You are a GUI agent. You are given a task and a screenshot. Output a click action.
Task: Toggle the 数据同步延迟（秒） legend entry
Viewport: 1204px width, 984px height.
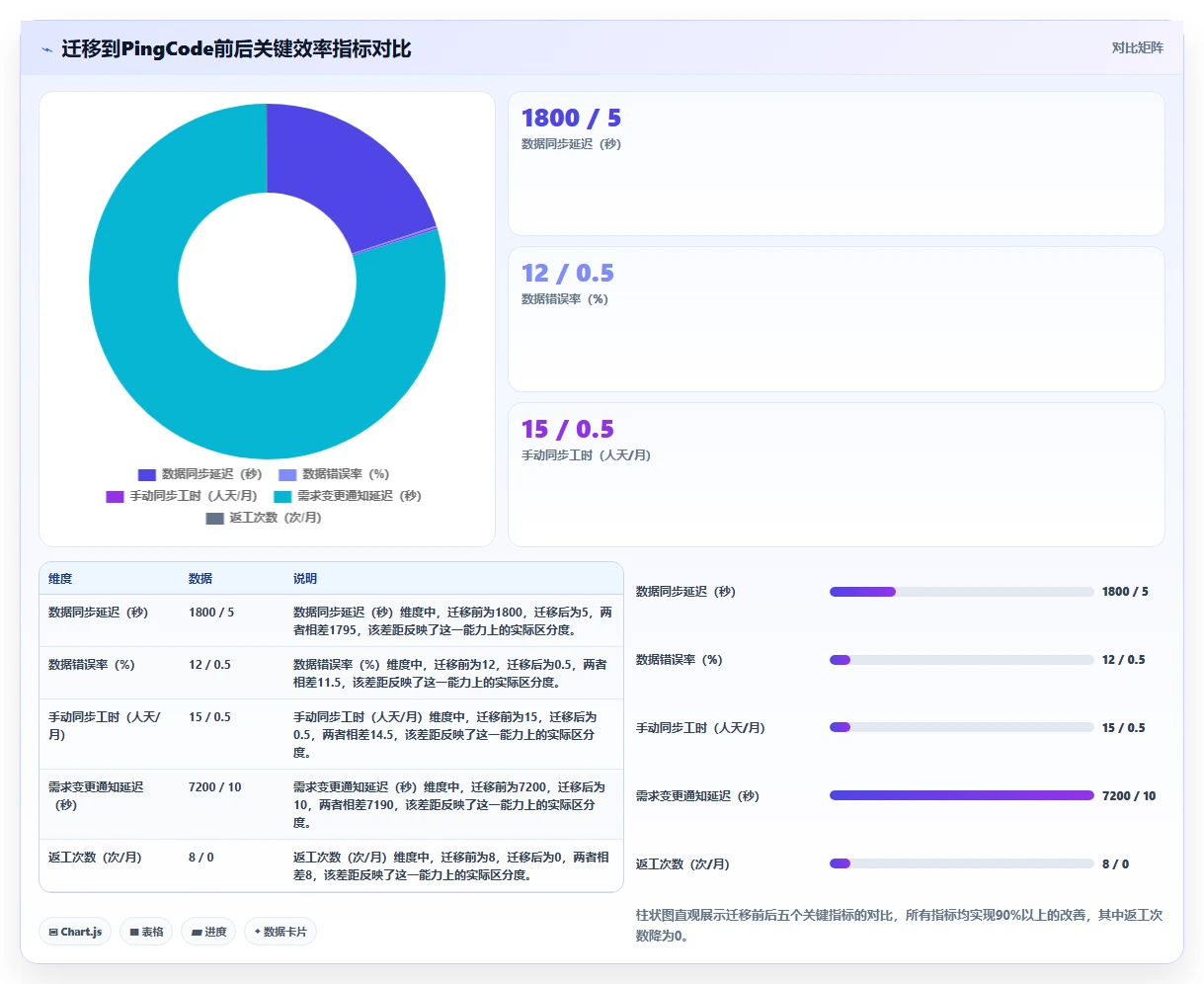coord(201,474)
